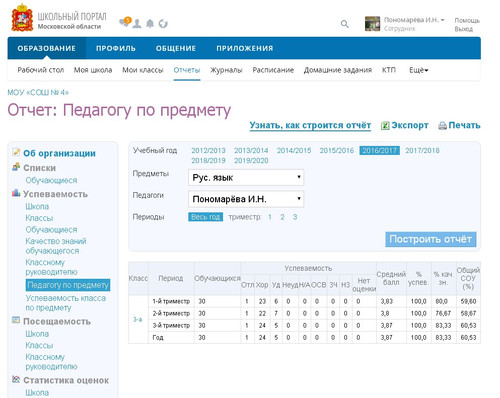Select the Весь год period

[205, 217]
